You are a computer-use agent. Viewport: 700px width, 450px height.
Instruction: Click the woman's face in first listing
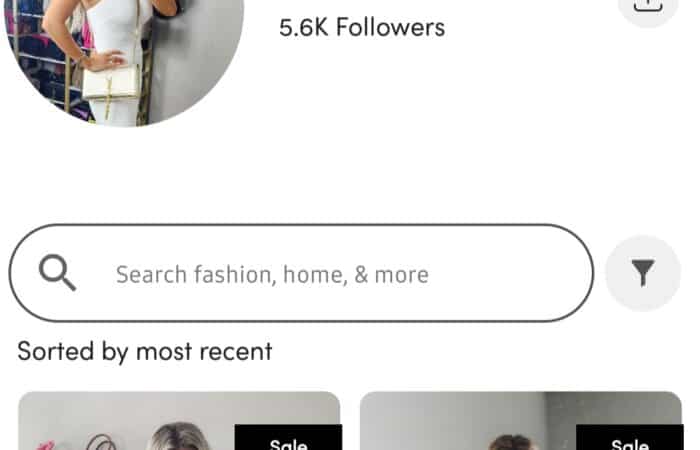click(179, 438)
